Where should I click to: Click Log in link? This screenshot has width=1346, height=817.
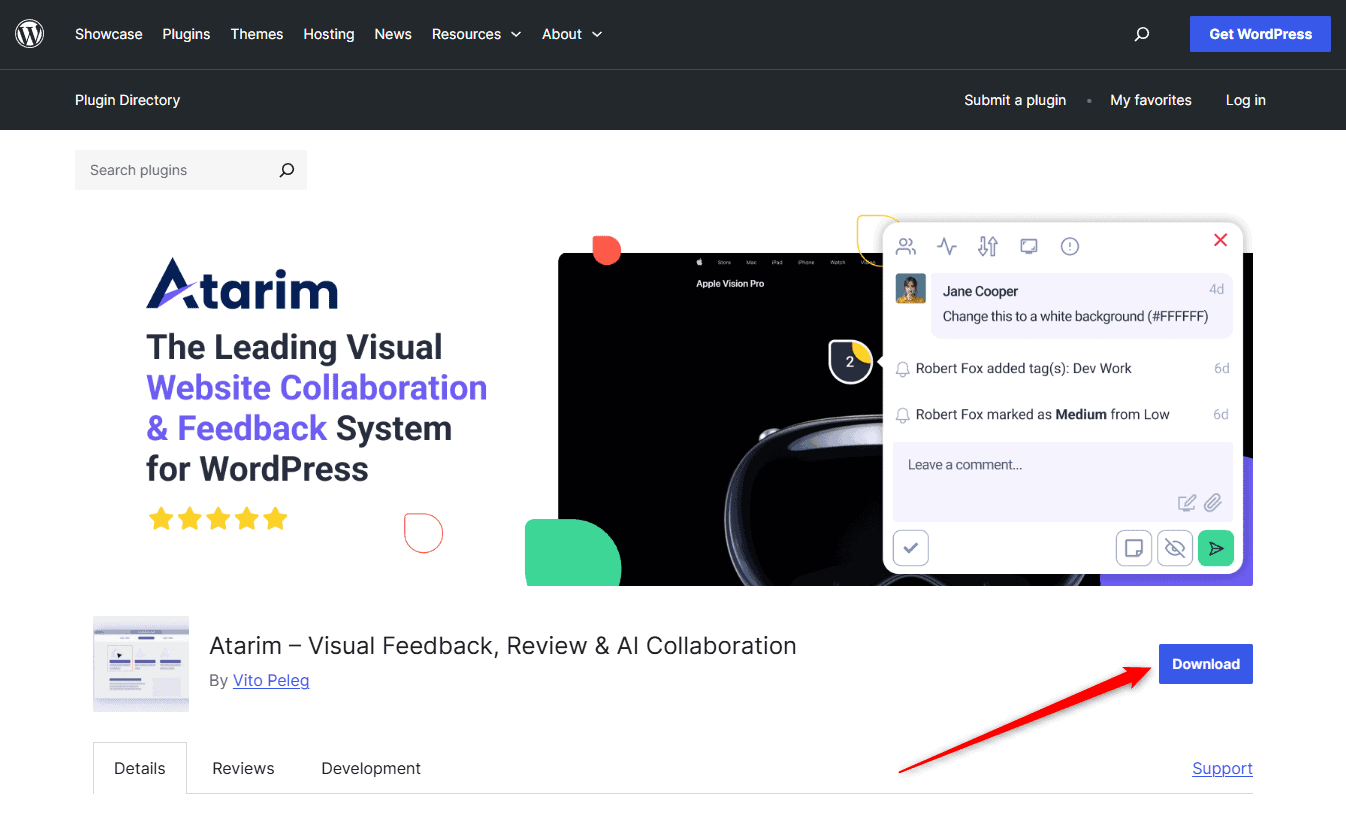(1246, 100)
